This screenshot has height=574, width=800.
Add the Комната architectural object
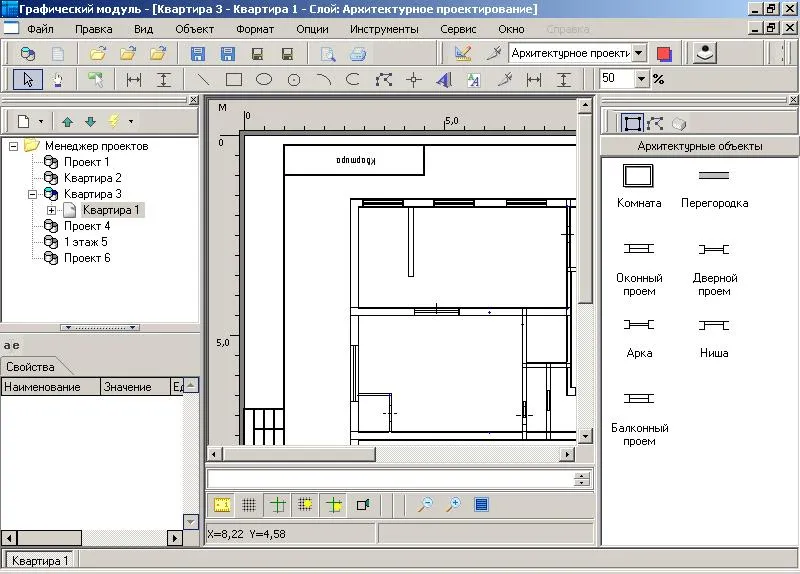coord(639,186)
